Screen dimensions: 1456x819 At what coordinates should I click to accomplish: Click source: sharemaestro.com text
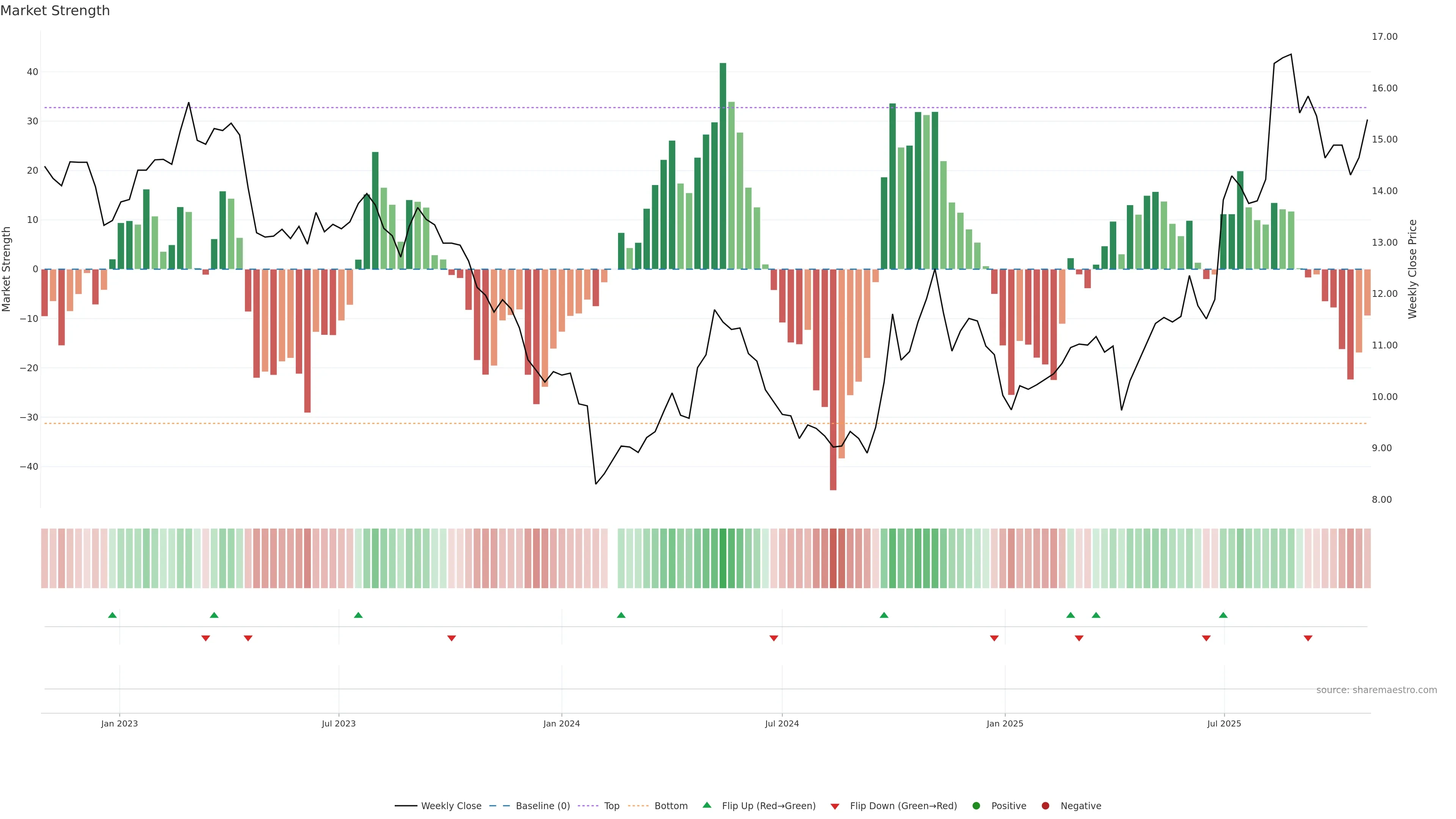coord(1376,690)
